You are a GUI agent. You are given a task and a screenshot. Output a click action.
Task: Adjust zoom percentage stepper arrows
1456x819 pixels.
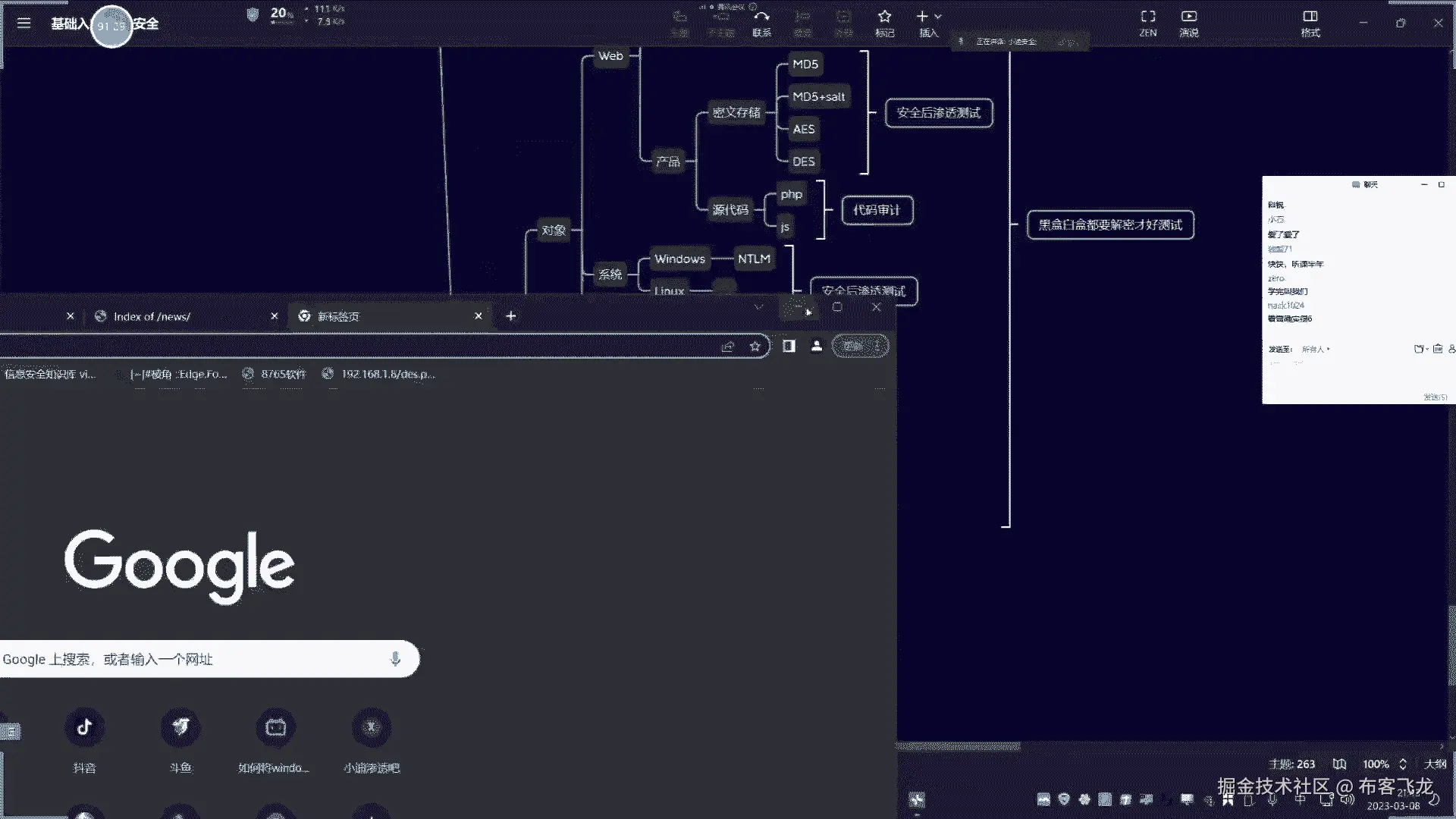(1402, 764)
